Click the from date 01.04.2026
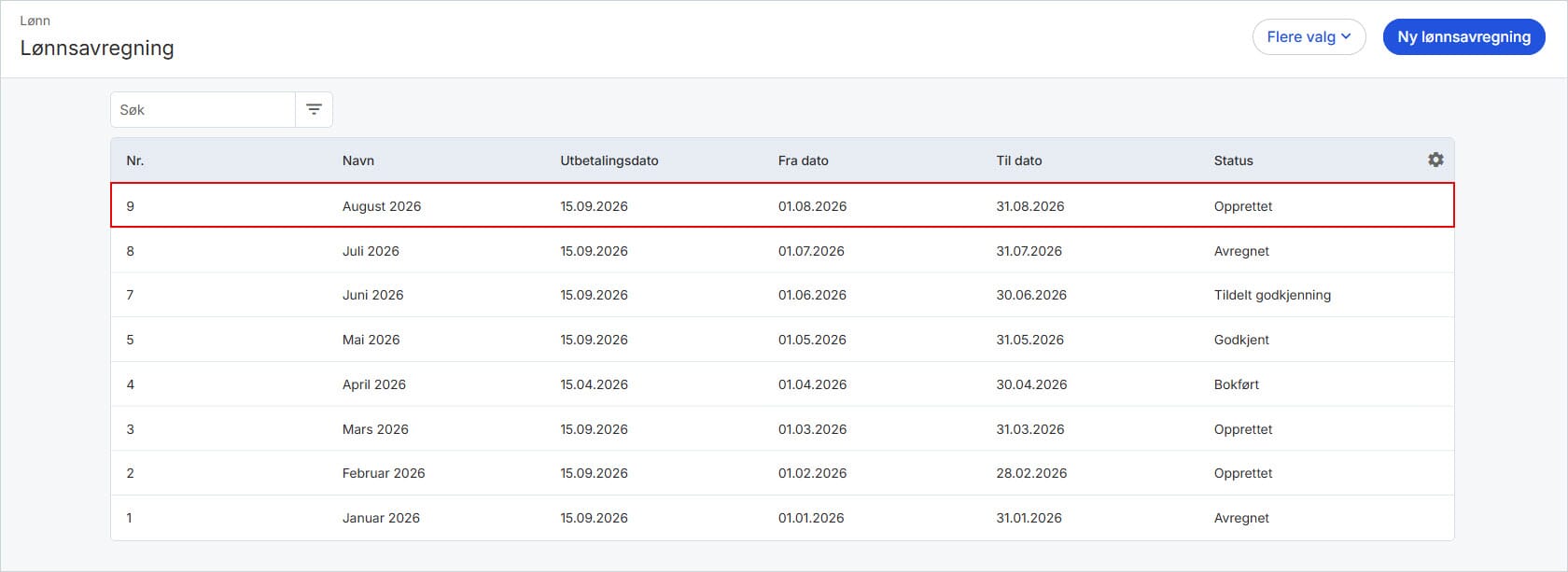The height and width of the screenshot is (572, 1568). (x=812, y=384)
